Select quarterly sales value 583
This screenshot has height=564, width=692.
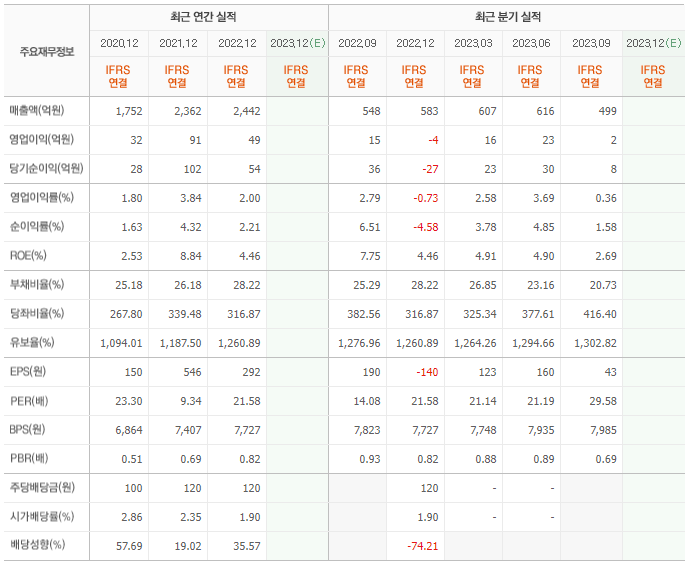429,111
